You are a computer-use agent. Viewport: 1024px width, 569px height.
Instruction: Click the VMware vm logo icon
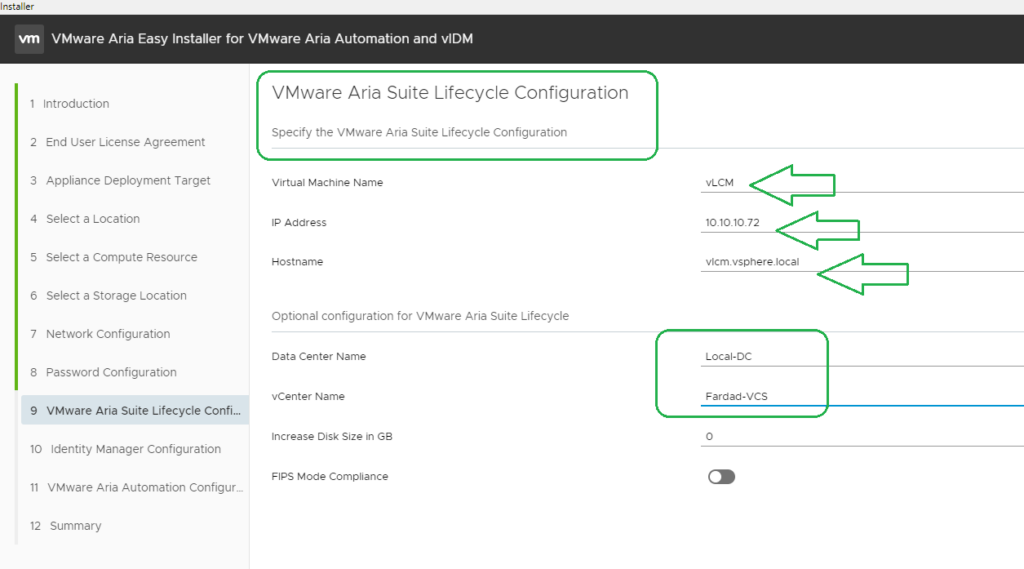[29, 39]
